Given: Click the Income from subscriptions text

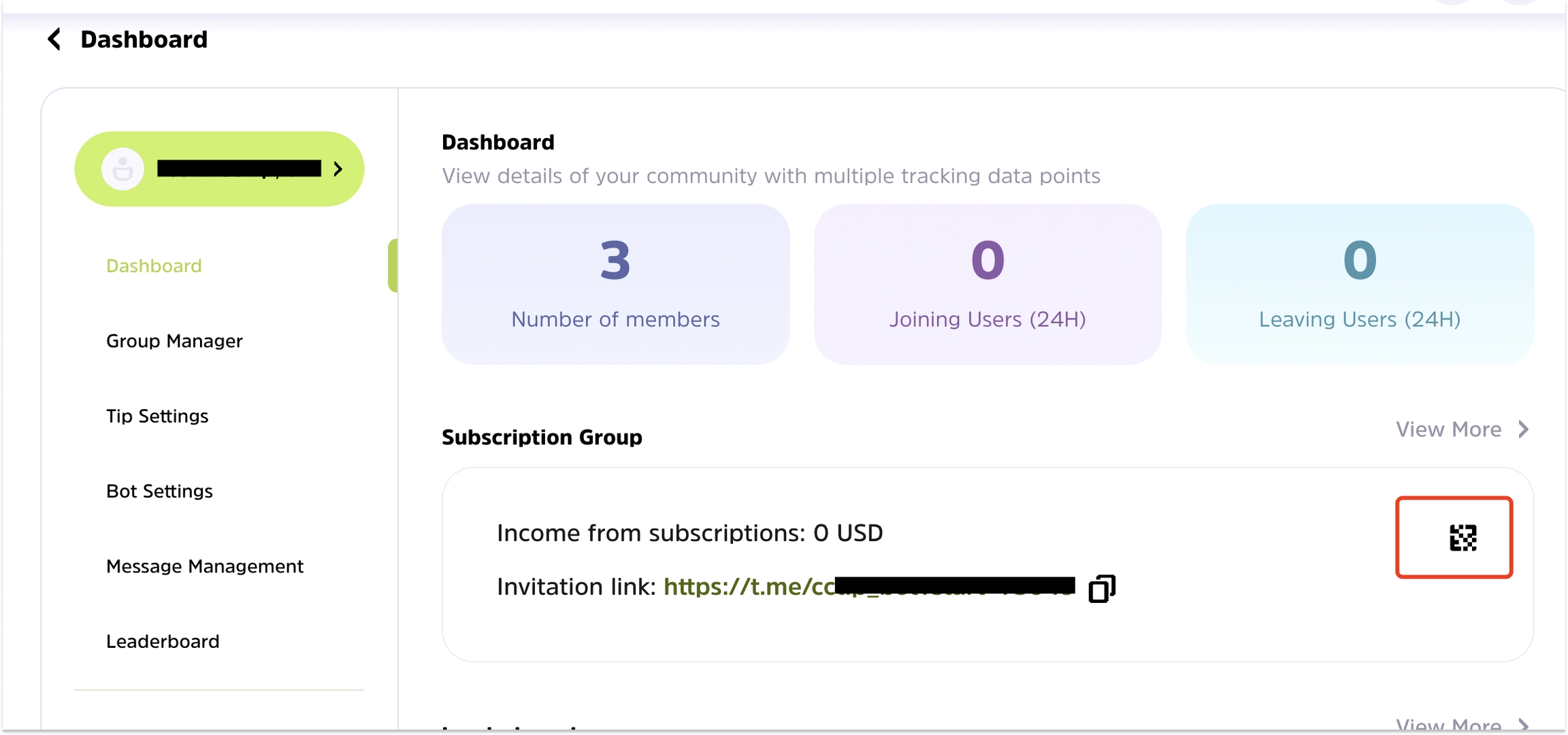Looking at the screenshot, I should click(689, 533).
